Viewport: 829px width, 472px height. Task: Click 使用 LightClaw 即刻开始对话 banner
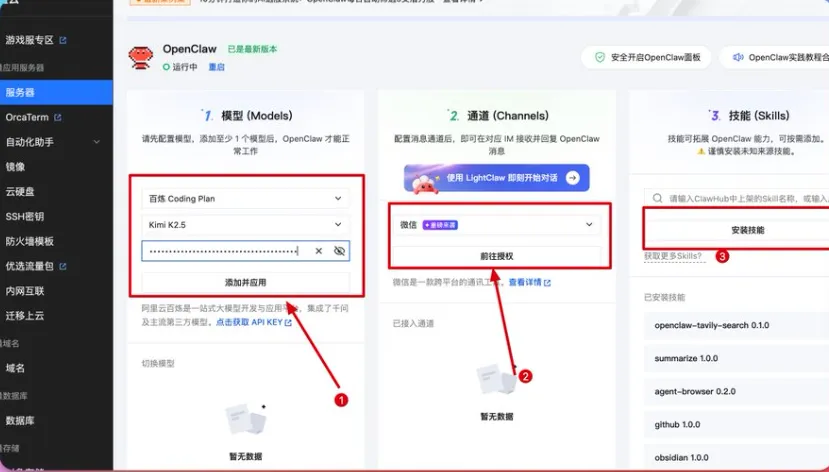tap(496, 178)
